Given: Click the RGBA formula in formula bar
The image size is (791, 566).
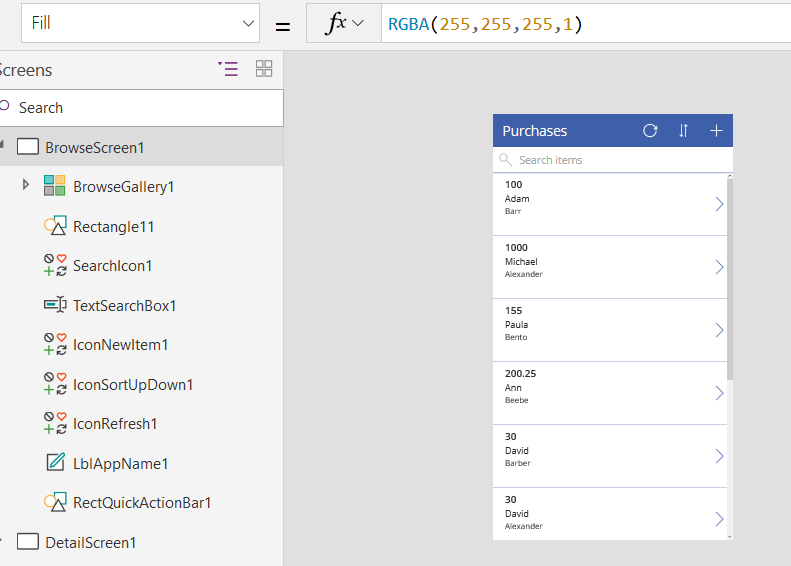Looking at the screenshot, I should [485, 23].
